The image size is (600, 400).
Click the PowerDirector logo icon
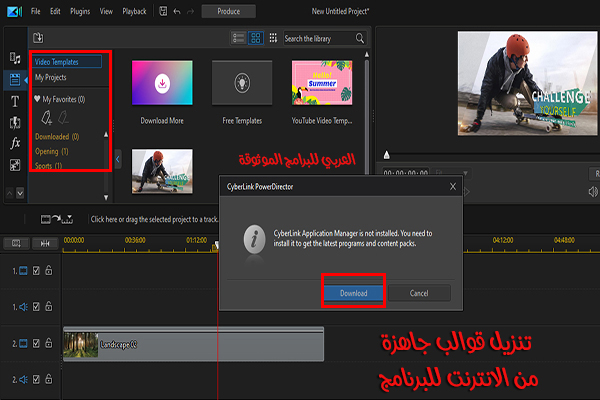[x=15, y=12]
